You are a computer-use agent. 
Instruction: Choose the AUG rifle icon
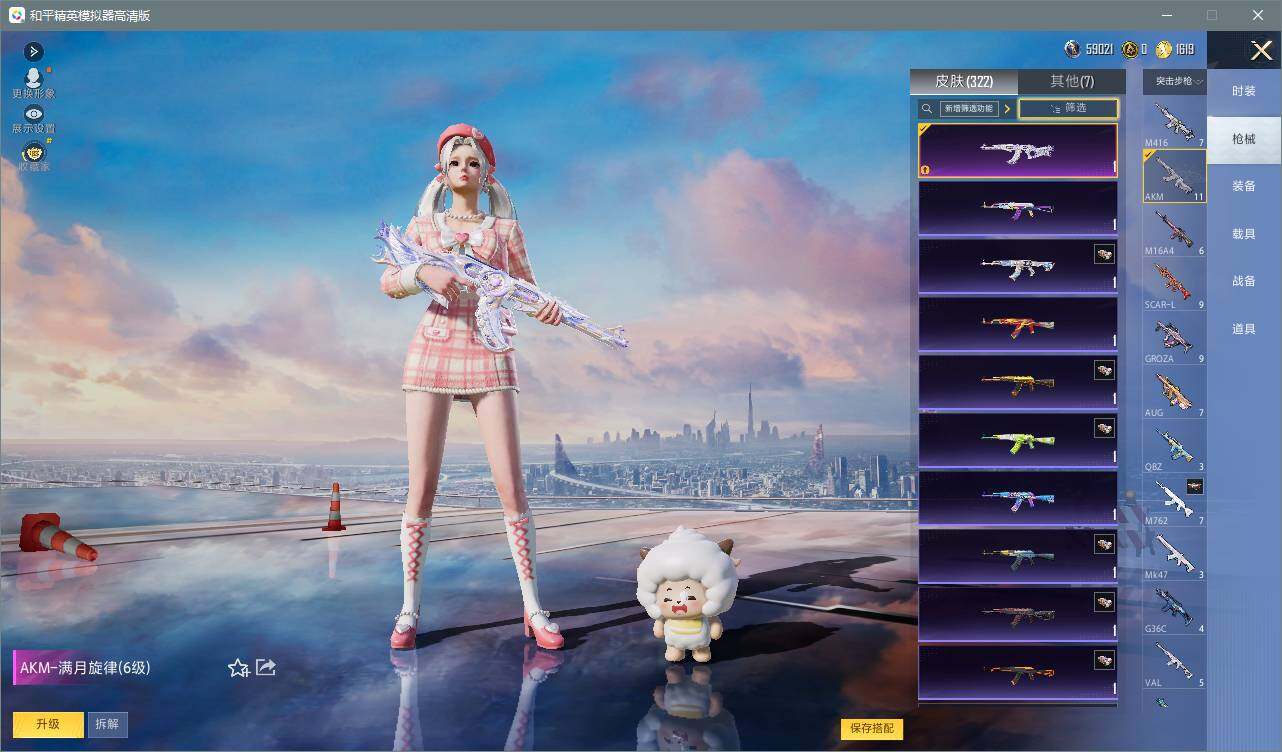pyautogui.click(x=1175, y=393)
